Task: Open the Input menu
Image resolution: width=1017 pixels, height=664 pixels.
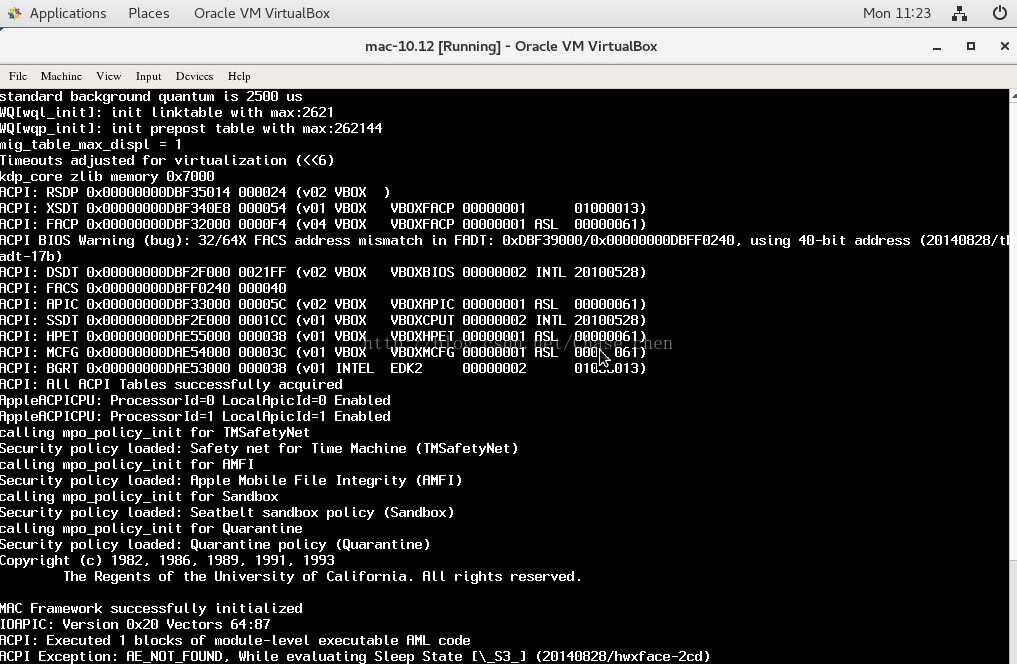Action: 149,76
